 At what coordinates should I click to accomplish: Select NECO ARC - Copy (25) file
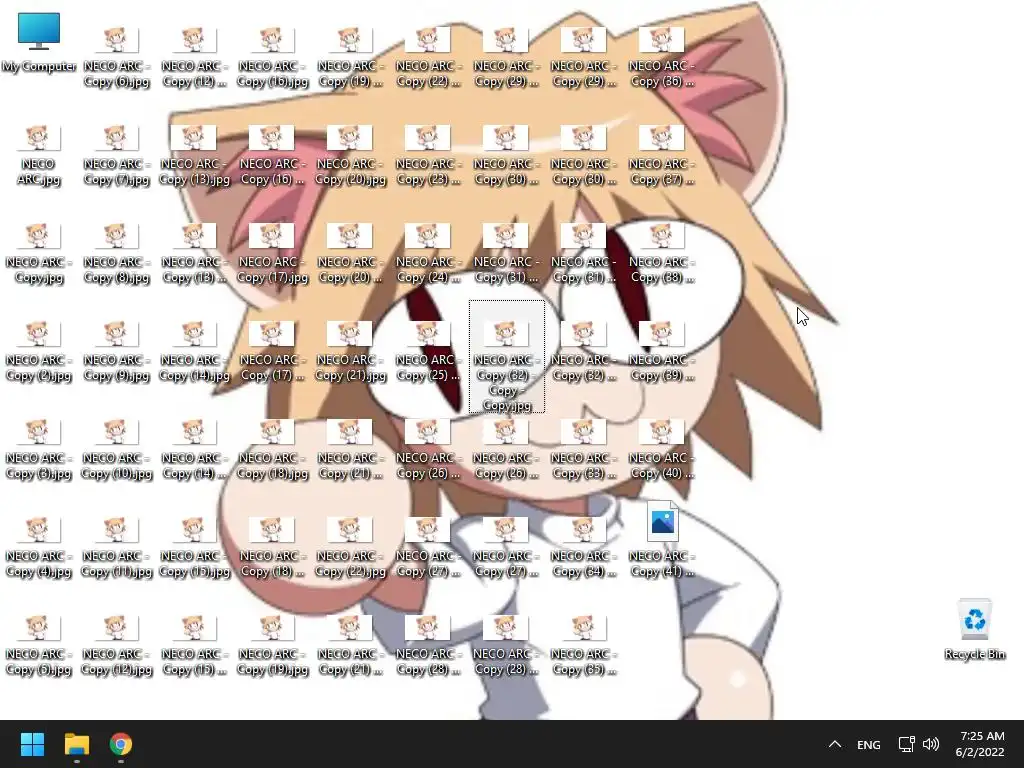coord(428,351)
